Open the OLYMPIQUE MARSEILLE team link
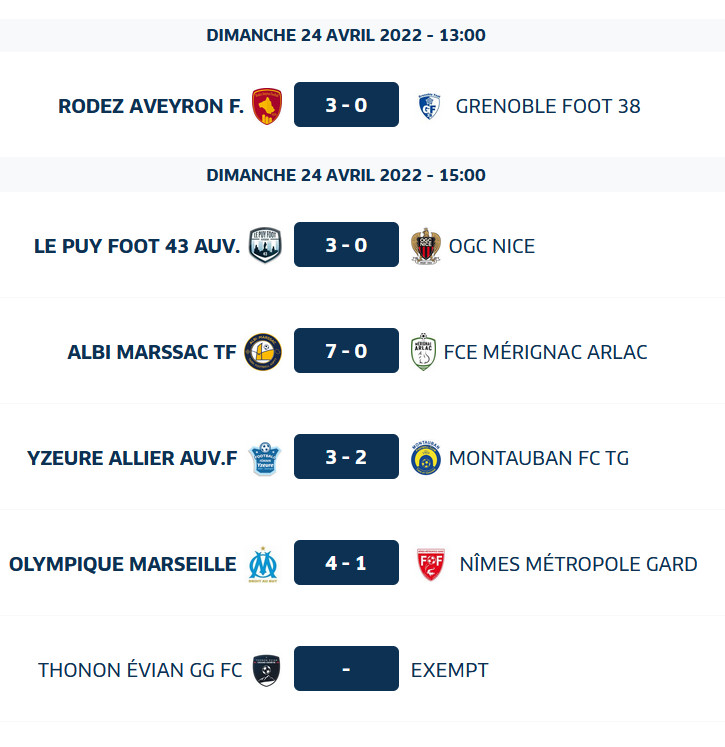This screenshot has width=725, height=747. tap(123, 564)
